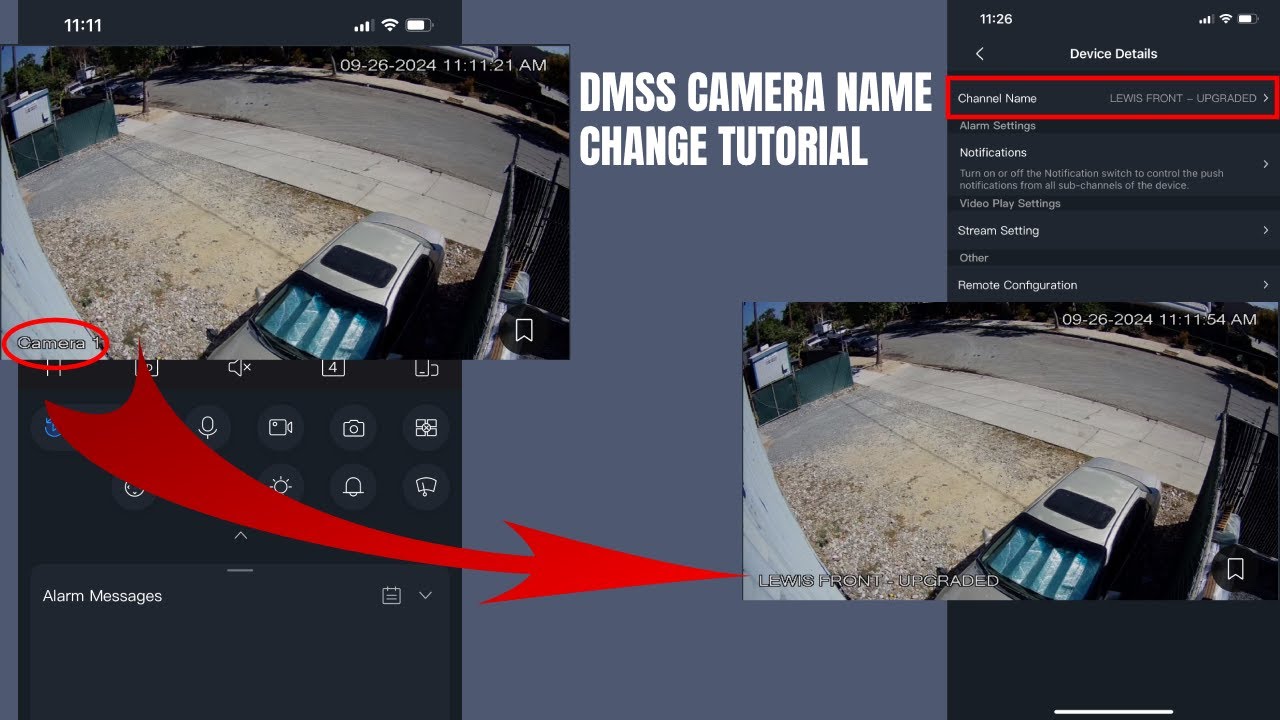1280x720 pixels.
Task: Open Remote Configuration
Action: click(1113, 285)
